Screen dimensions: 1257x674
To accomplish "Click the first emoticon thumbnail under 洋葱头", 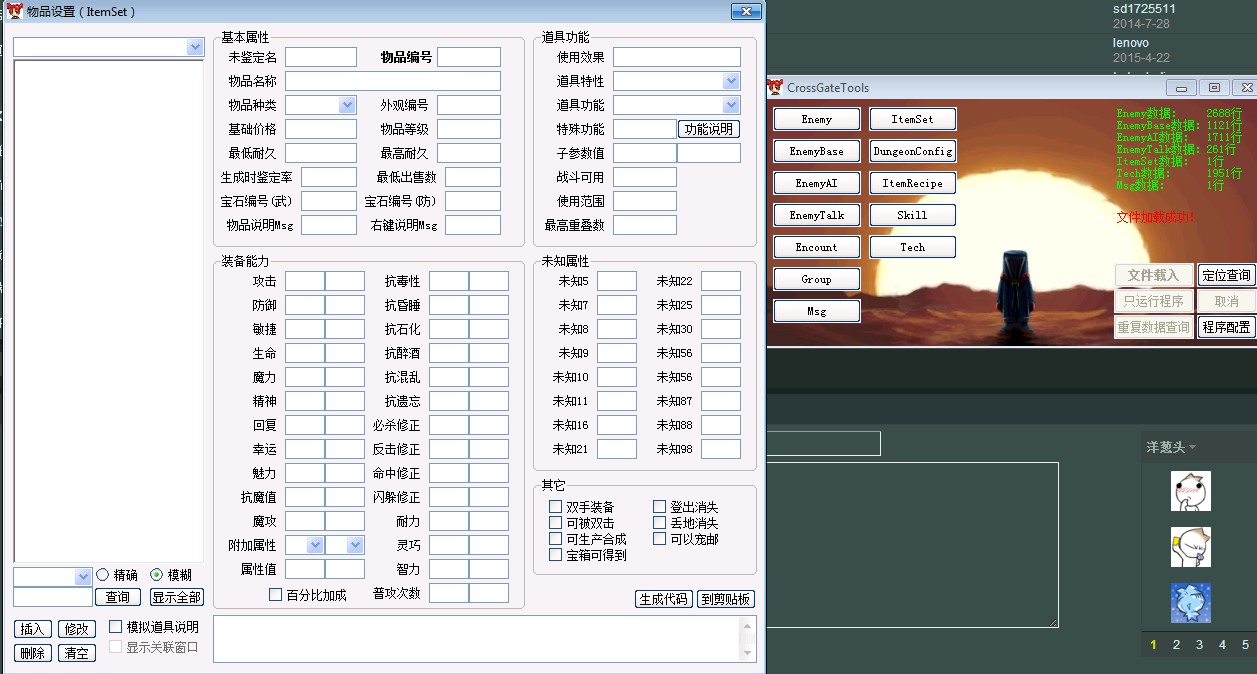I will pyautogui.click(x=1190, y=491).
